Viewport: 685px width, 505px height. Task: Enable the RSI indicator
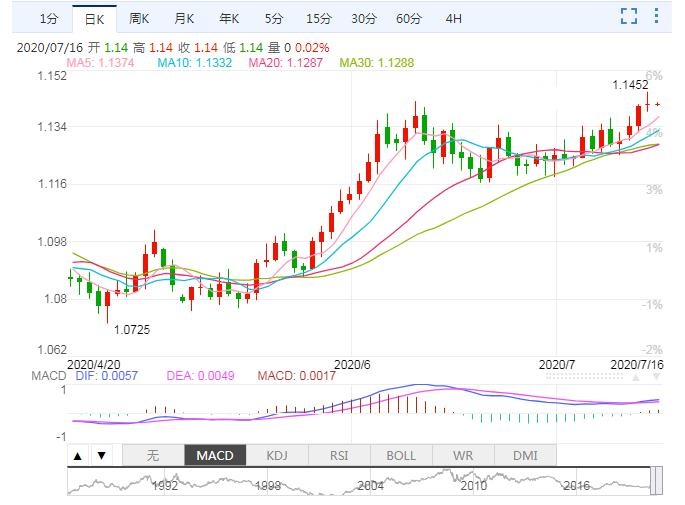pos(339,455)
